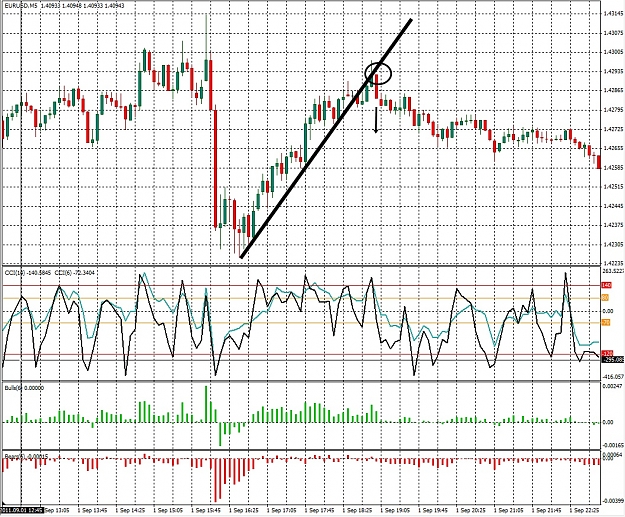Click the deepest red Bears histogram bar
This screenshot has width=625, height=517.
tap(216, 480)
